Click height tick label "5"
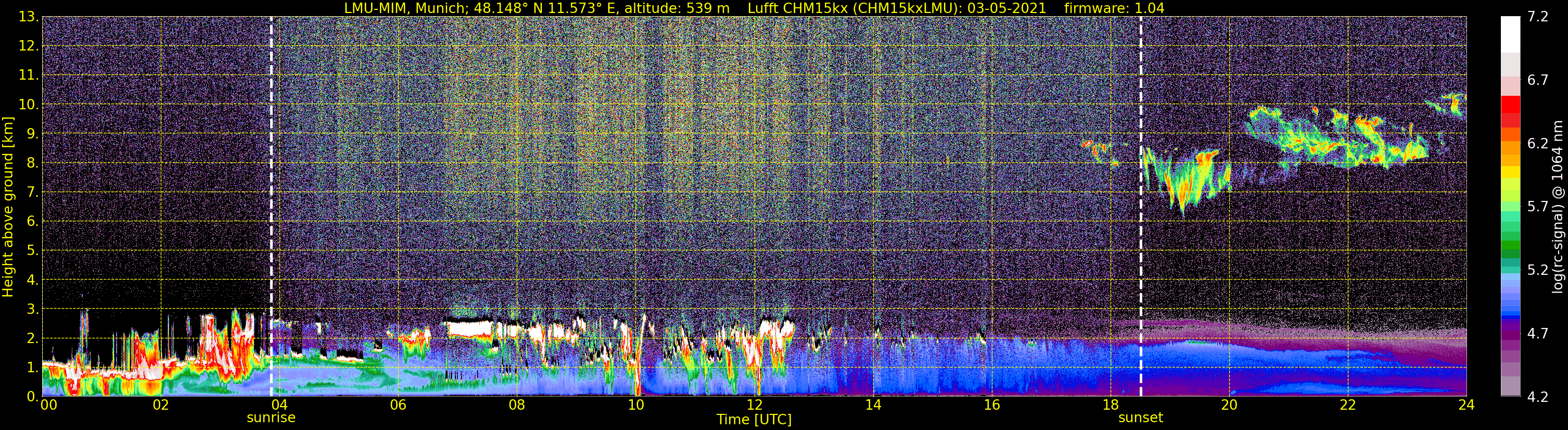Screen dimensions: 1568x430 (x=32, y=251)
